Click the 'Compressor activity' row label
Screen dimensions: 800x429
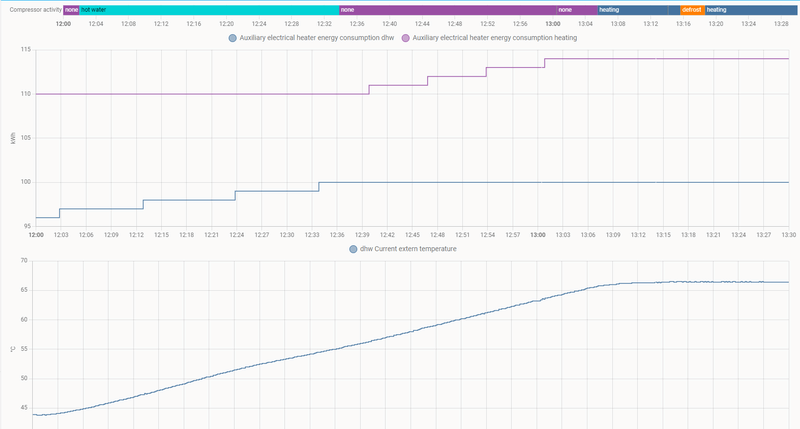[36, 10]
